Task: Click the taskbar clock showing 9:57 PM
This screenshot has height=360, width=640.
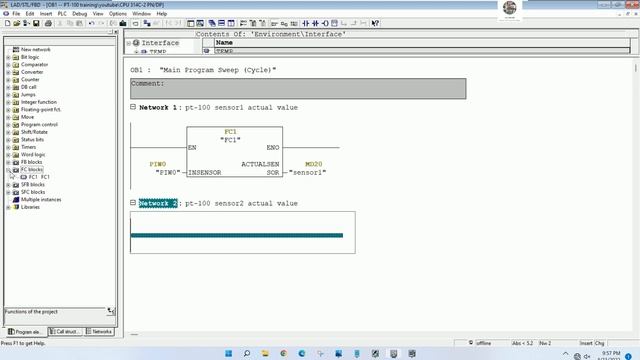Action: click(611, 353)
